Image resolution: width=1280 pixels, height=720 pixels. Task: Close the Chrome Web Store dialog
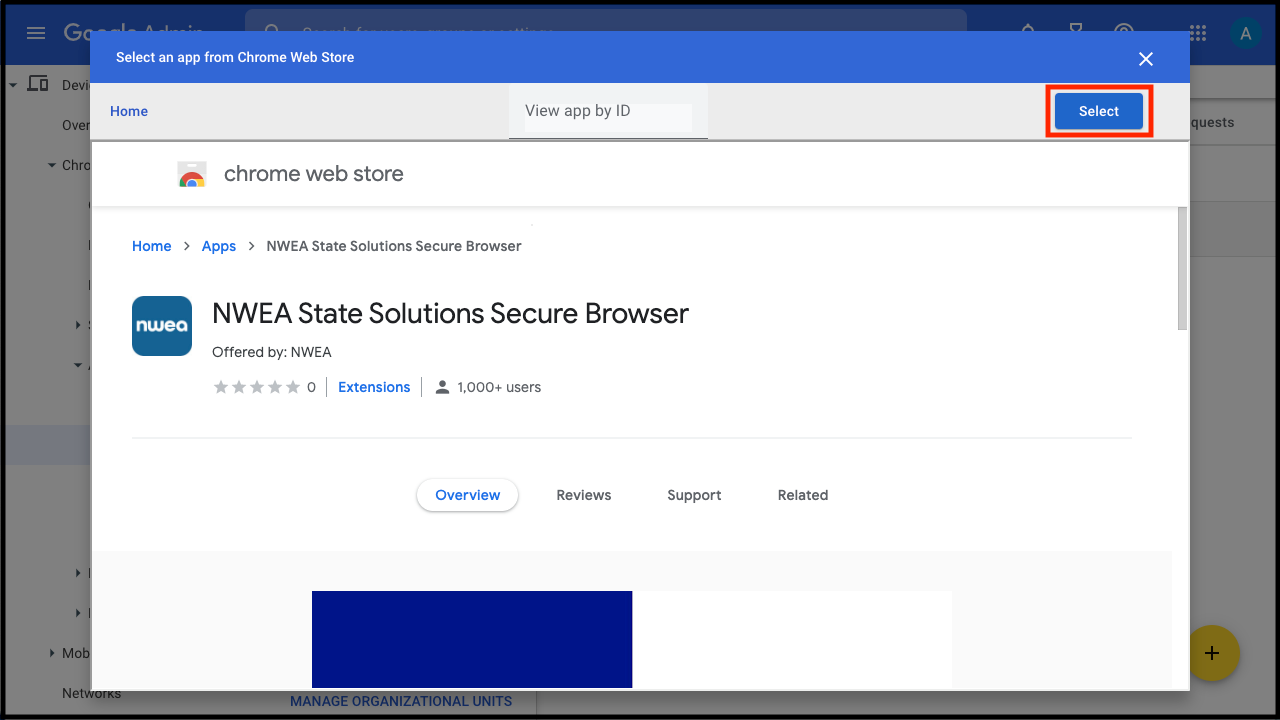[x=1146, y=59]
